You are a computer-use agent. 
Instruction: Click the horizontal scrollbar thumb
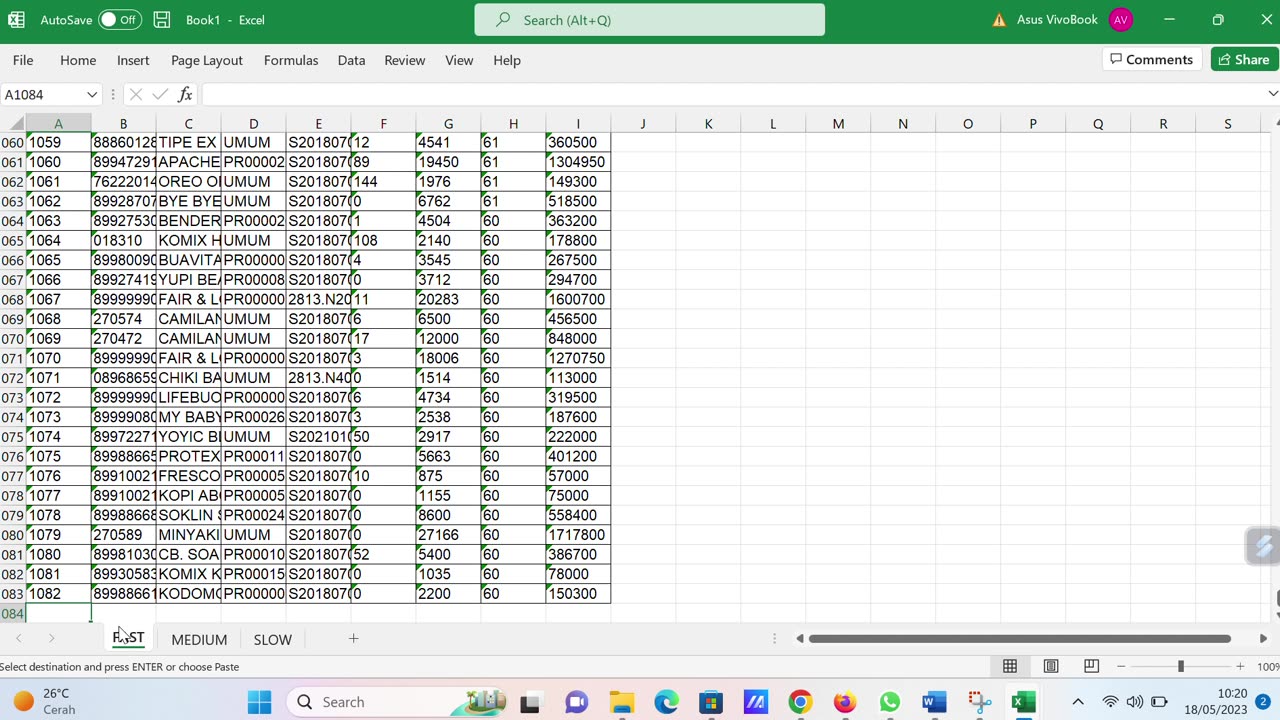1020,638
